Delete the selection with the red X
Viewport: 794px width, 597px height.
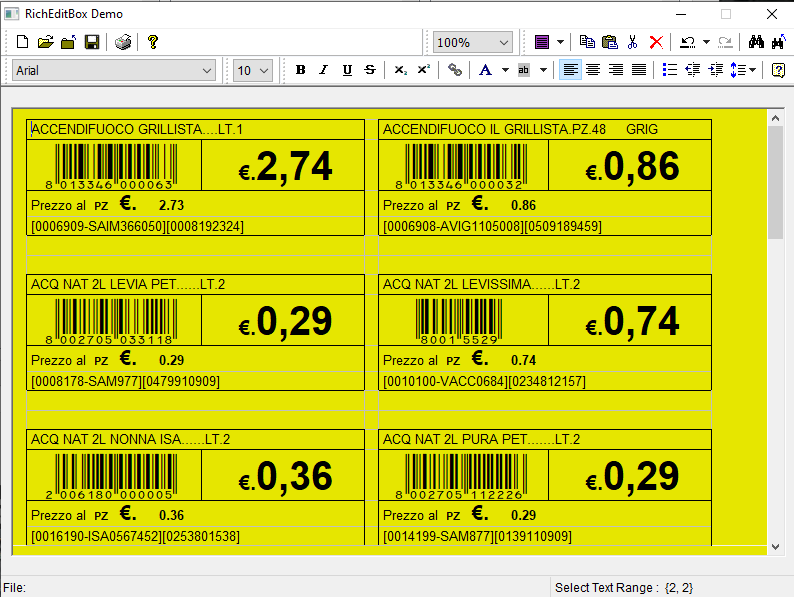(656, 42)
